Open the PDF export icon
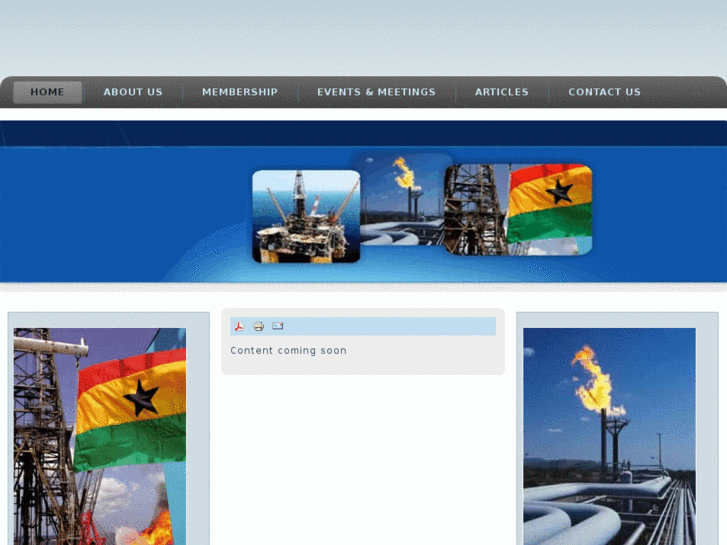Viewport: 727px width, 545px height. pyautogui.click(x=239, y=327)
